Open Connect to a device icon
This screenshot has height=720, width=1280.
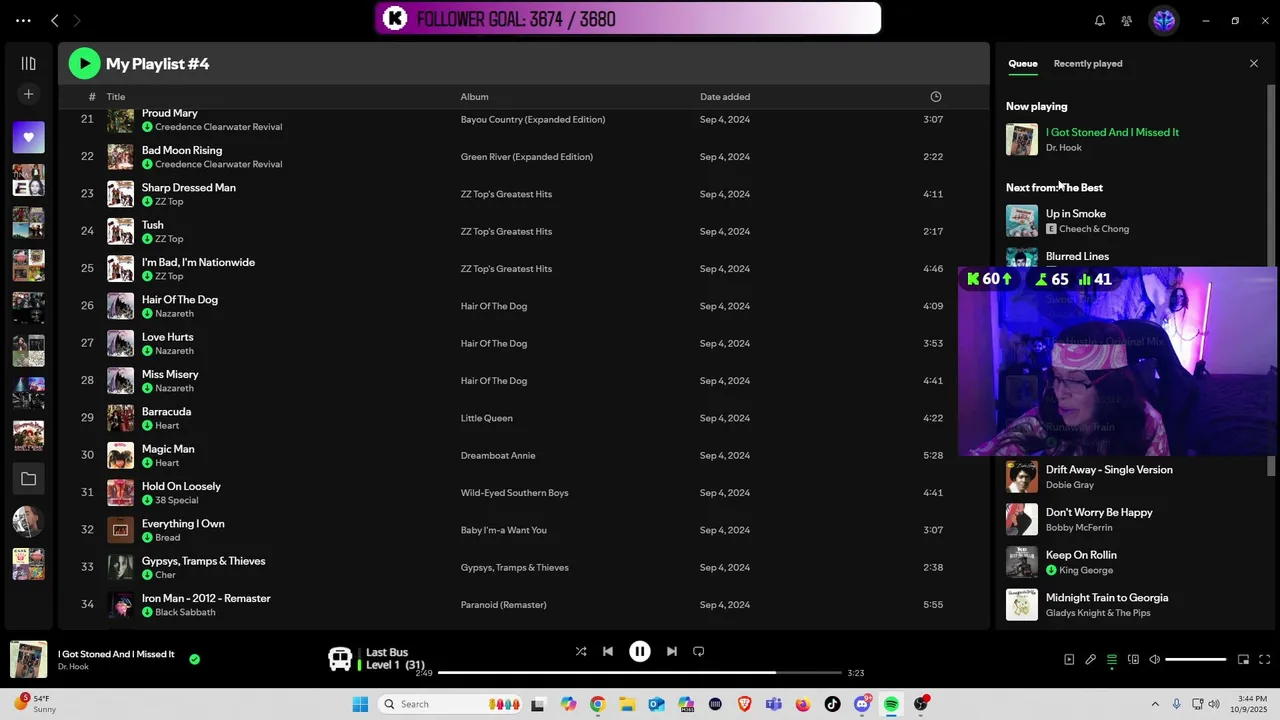(1133, 659)
